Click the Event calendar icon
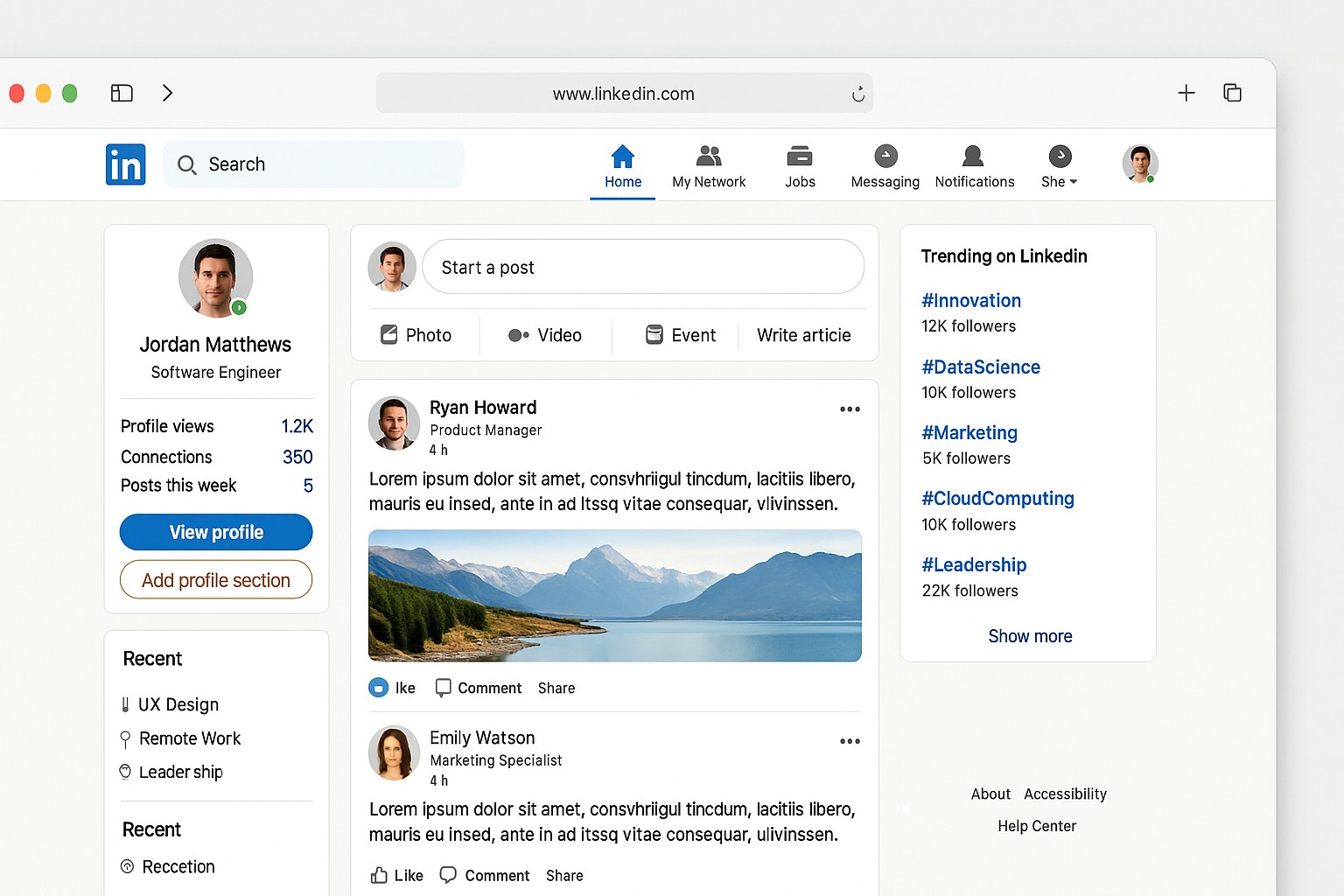The height and width of the screenshot is (896, 1344). (x=654, y=334)
